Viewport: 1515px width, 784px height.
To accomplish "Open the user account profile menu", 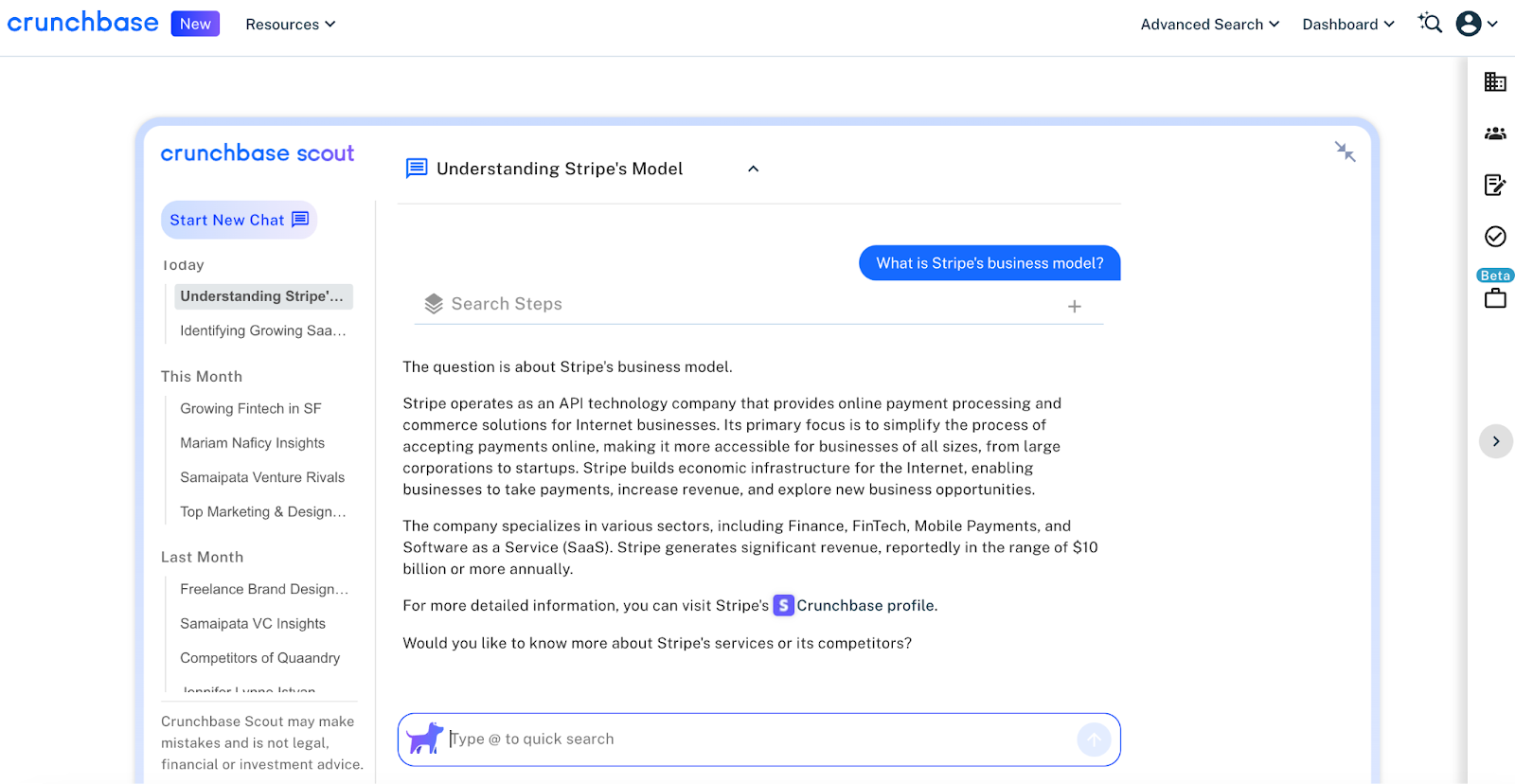I will [x=1476, y=24].
